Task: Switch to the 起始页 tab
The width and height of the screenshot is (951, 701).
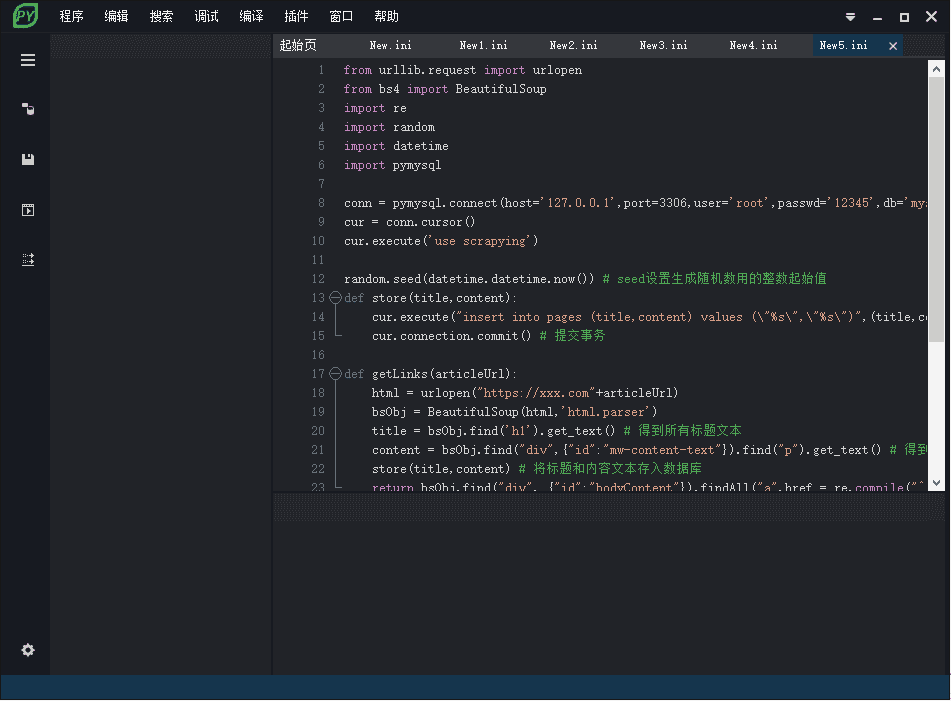Action: (x=298, y=45)
